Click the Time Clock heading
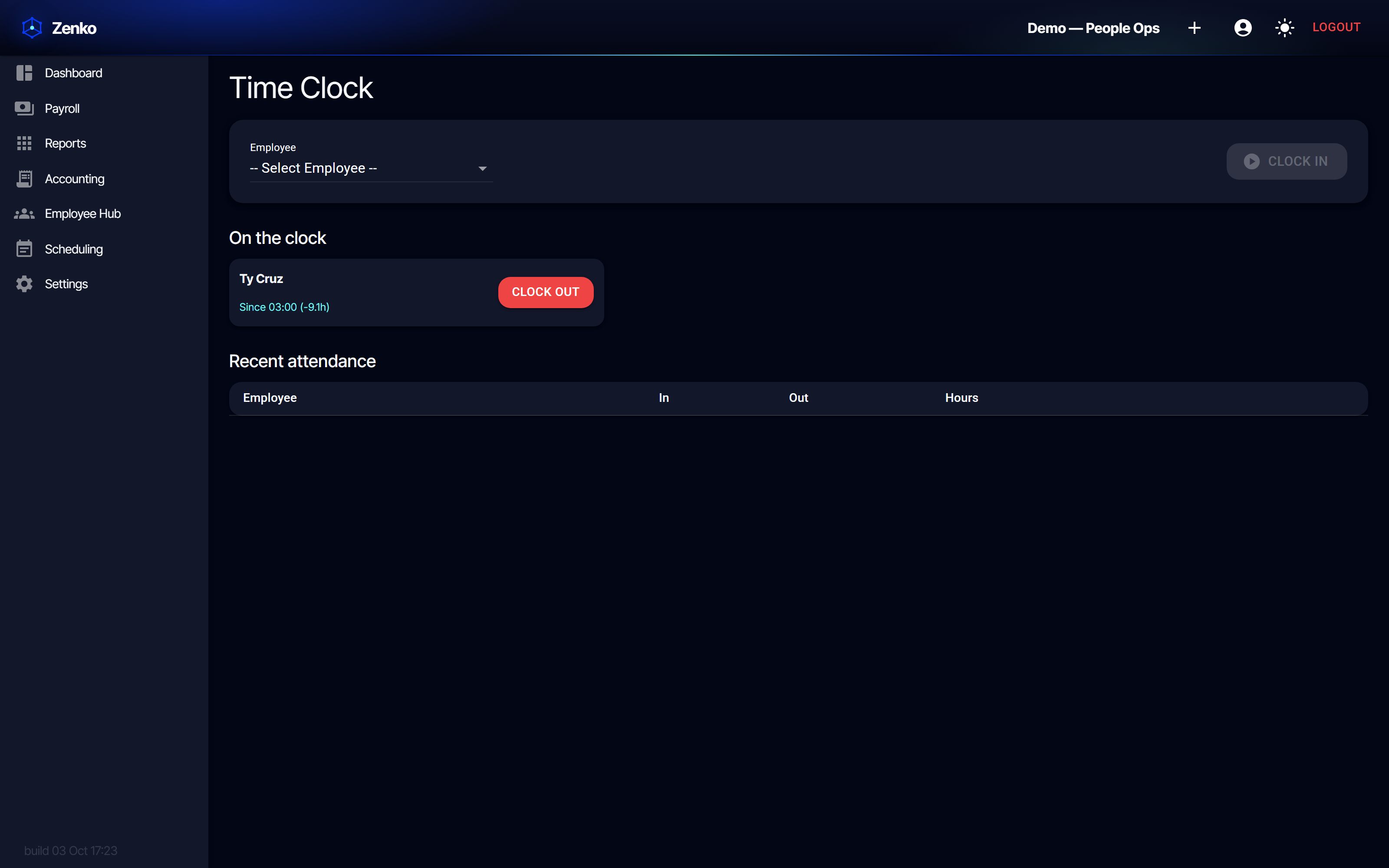The image size is (1389, 868). coord(301,88)
